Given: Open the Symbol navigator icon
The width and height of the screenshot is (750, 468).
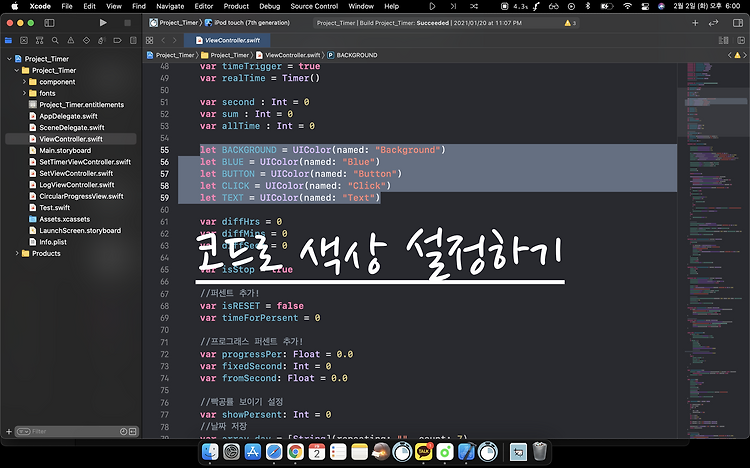Looking at the screenshot, I should pos(40,41).
